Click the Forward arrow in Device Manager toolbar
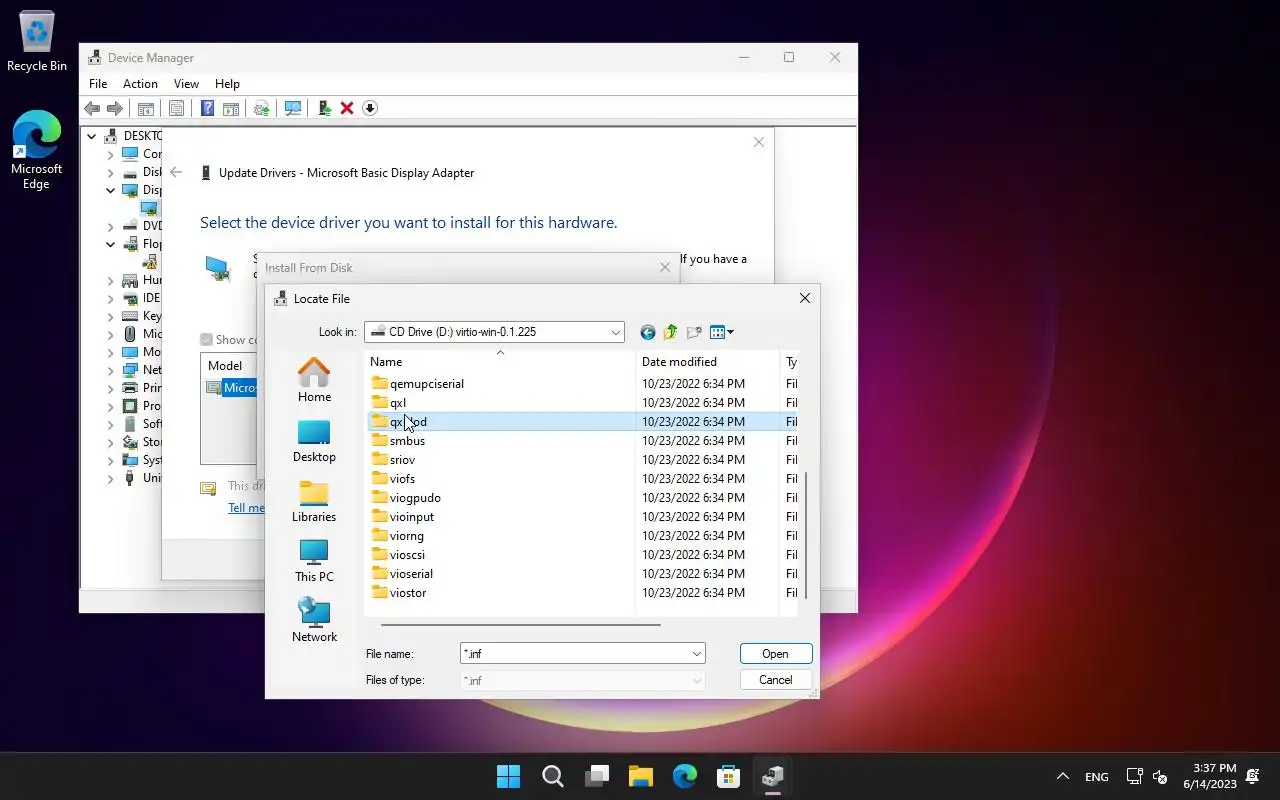Image resolution: width=1280 pixels, height=800 pixels. (x=115, y=108)
